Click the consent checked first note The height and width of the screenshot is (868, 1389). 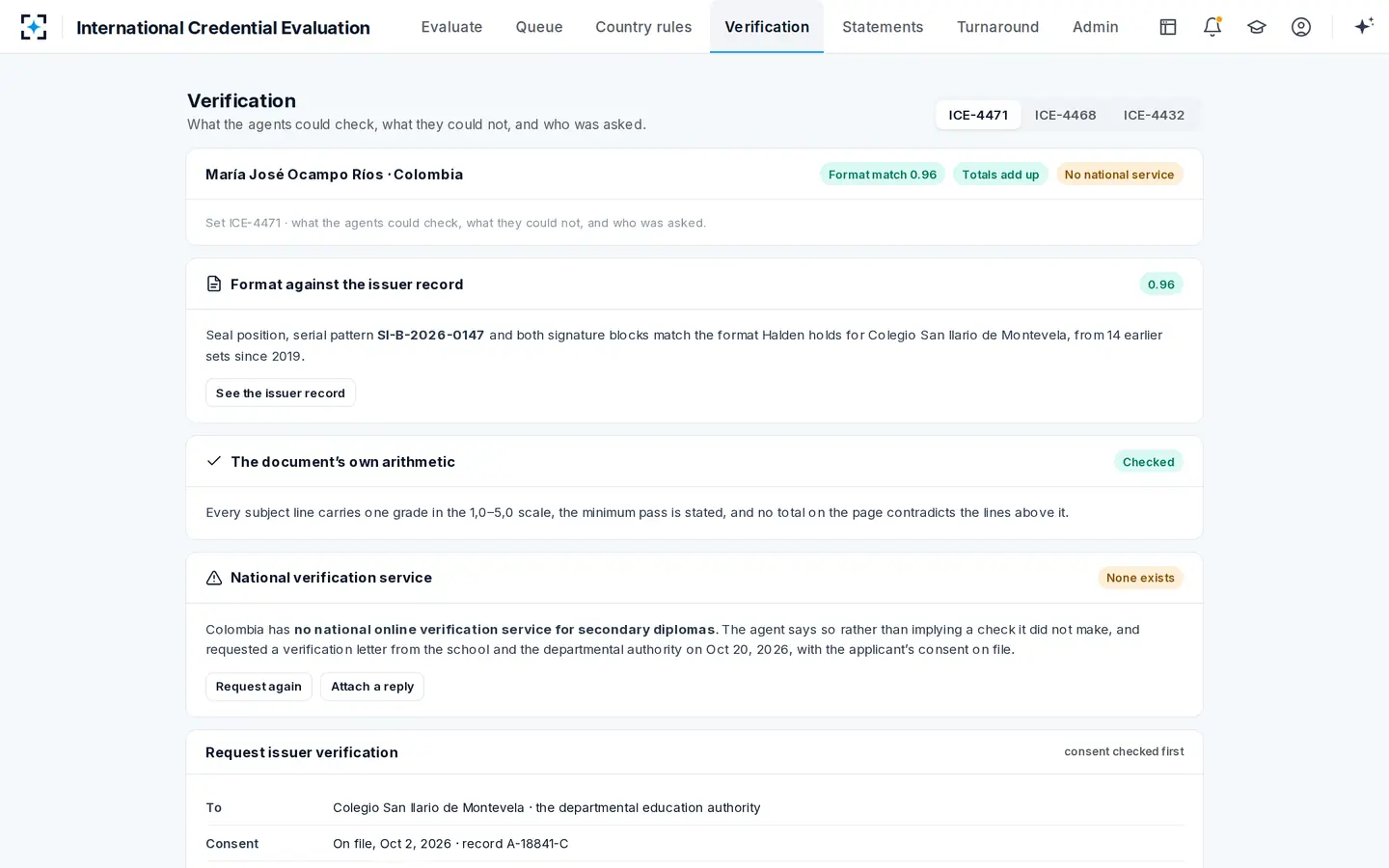1124,751
